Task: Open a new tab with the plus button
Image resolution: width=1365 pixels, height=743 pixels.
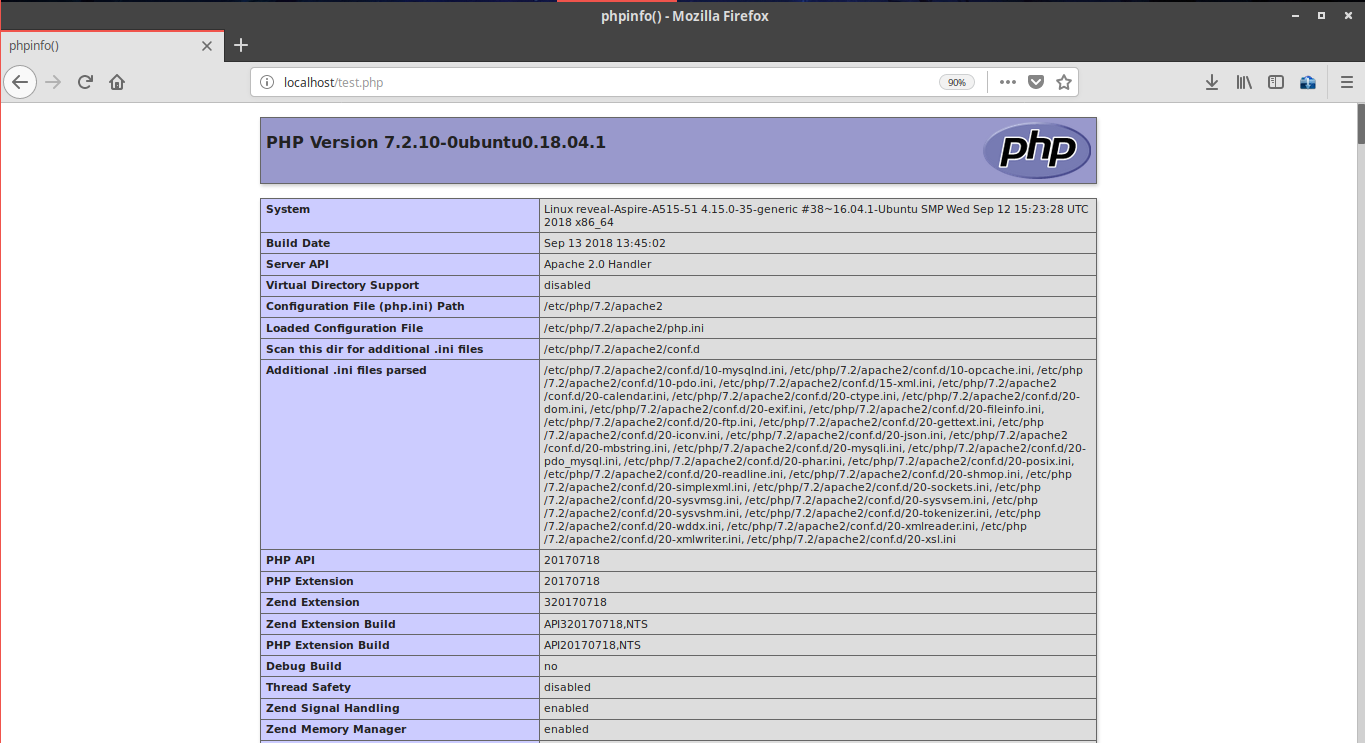Action: click(241, 45)
